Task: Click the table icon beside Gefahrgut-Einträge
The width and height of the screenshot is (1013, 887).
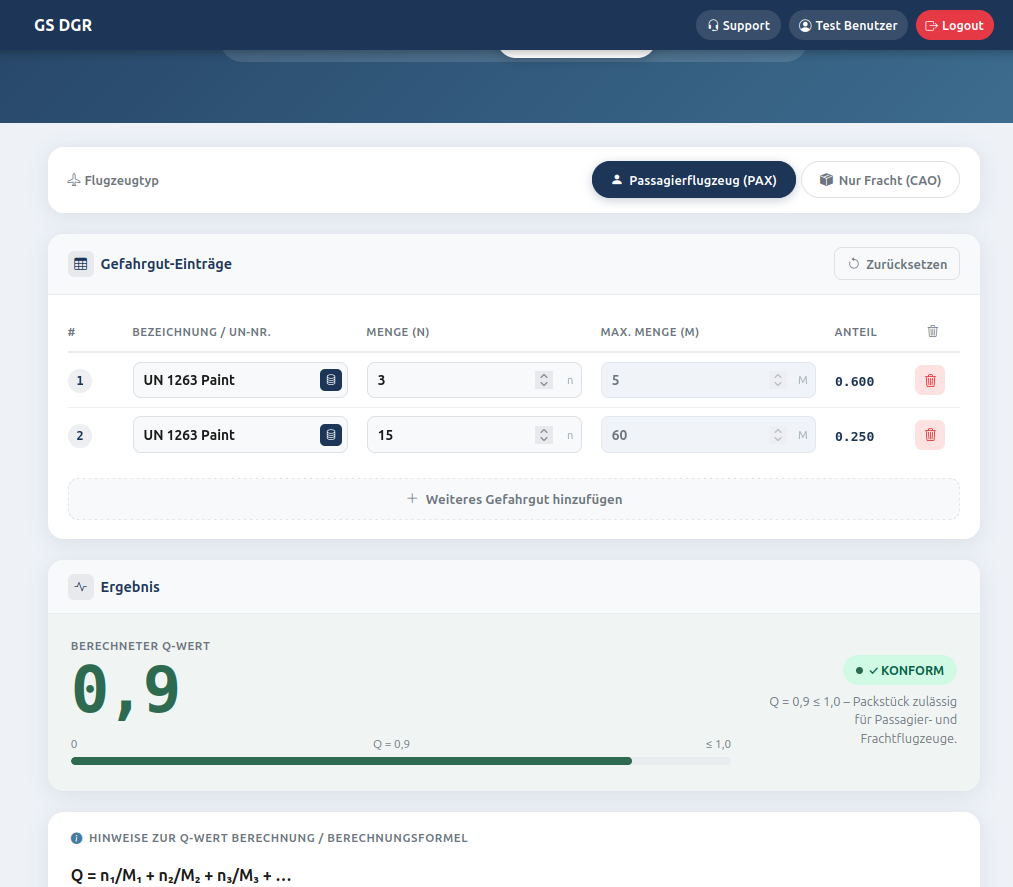Action: pyautogui.click(x=81, y=264)
